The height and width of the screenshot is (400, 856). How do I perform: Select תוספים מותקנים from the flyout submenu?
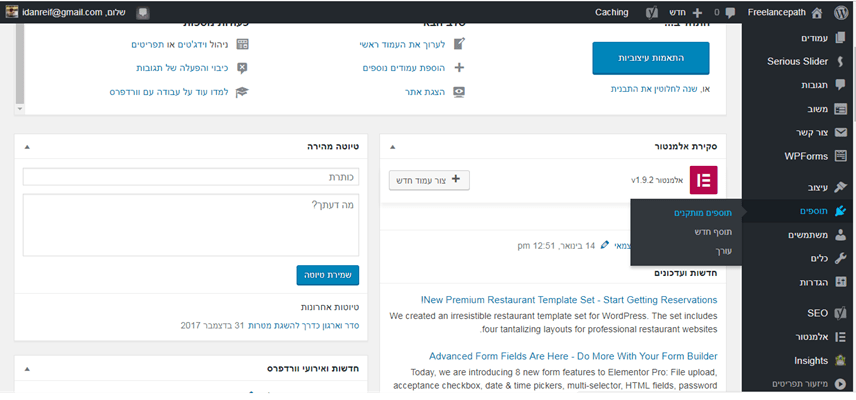[x=702, y=213]
